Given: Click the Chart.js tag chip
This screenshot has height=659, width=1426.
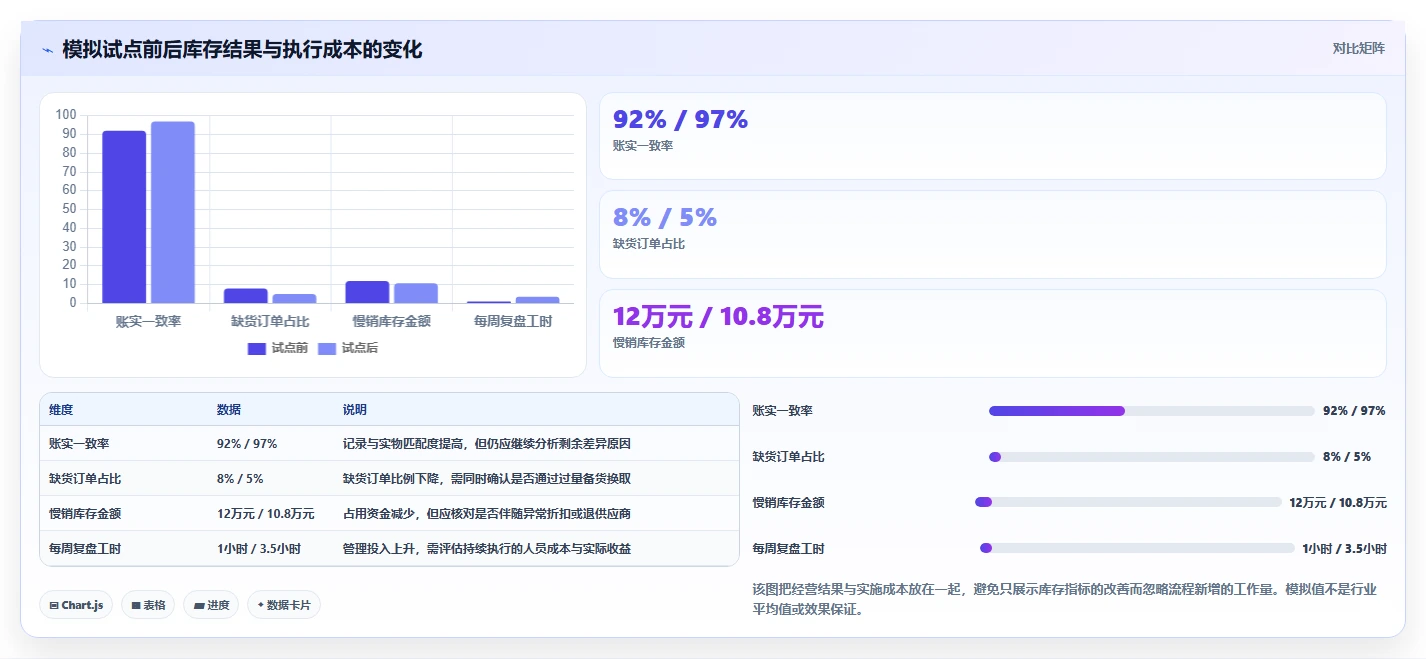Looking at the screenshot, I should [76, 605].
